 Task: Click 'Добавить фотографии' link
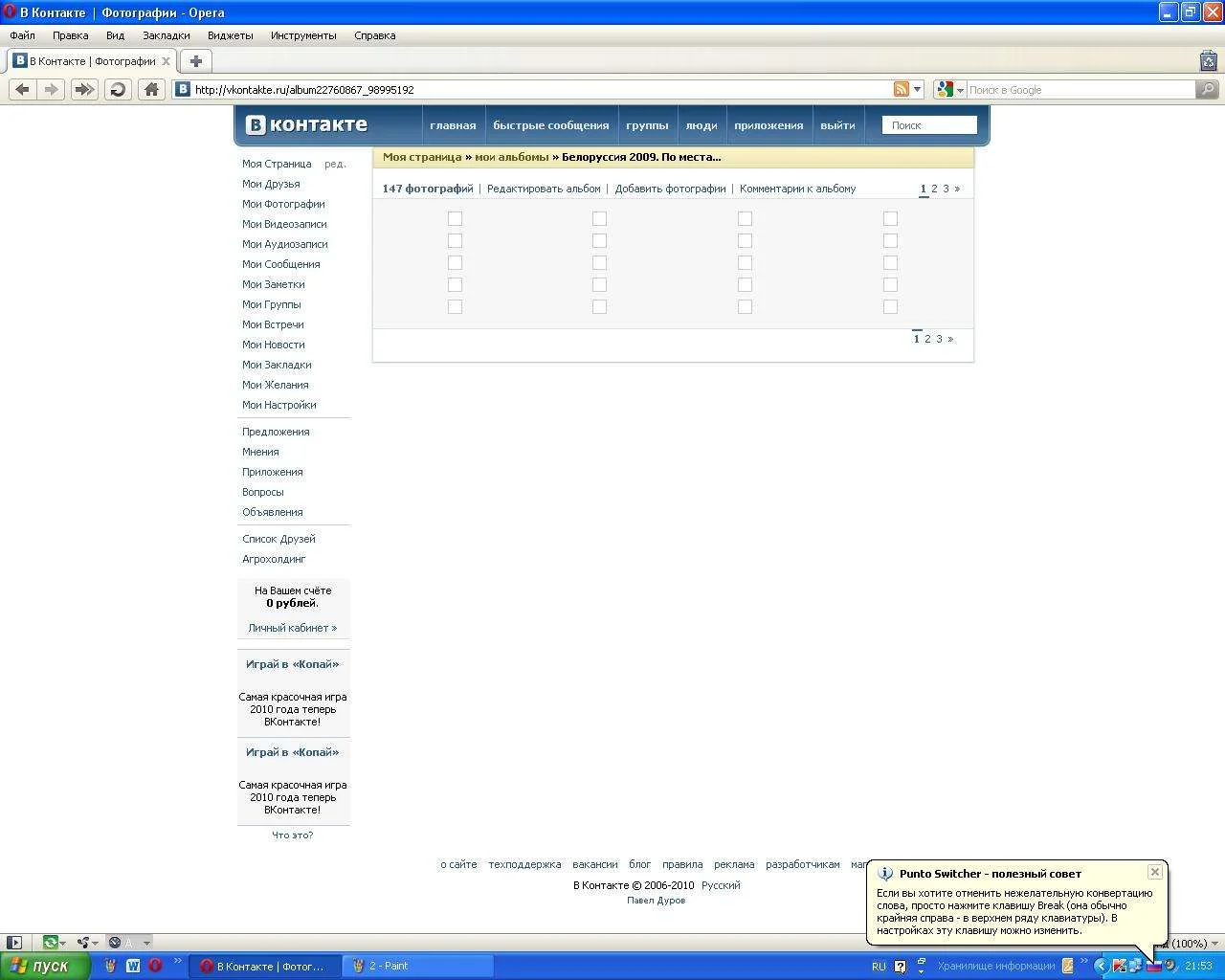tap(670, 189)
